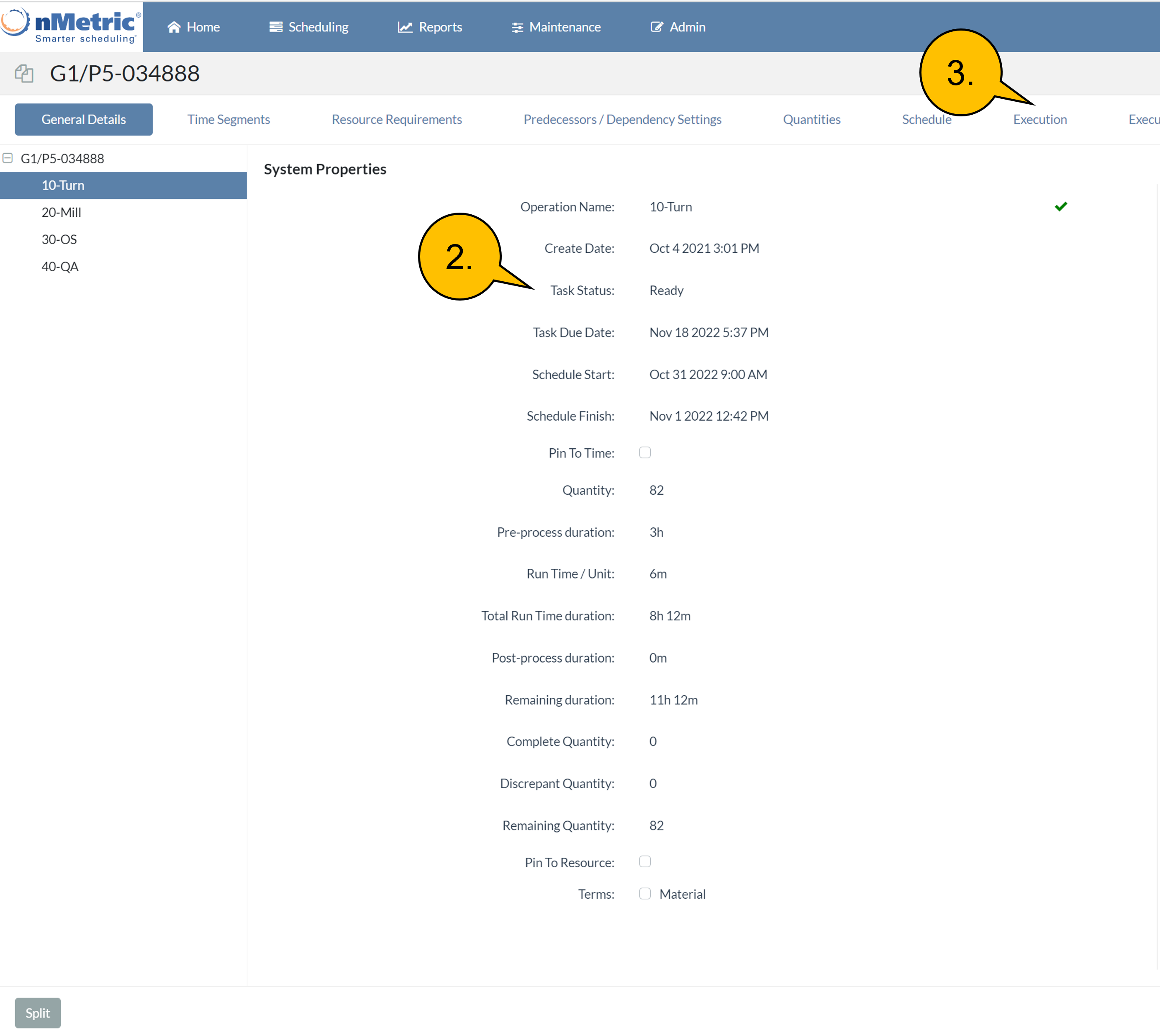Click the green checkmark by Operation Name

pos(1060,207)
